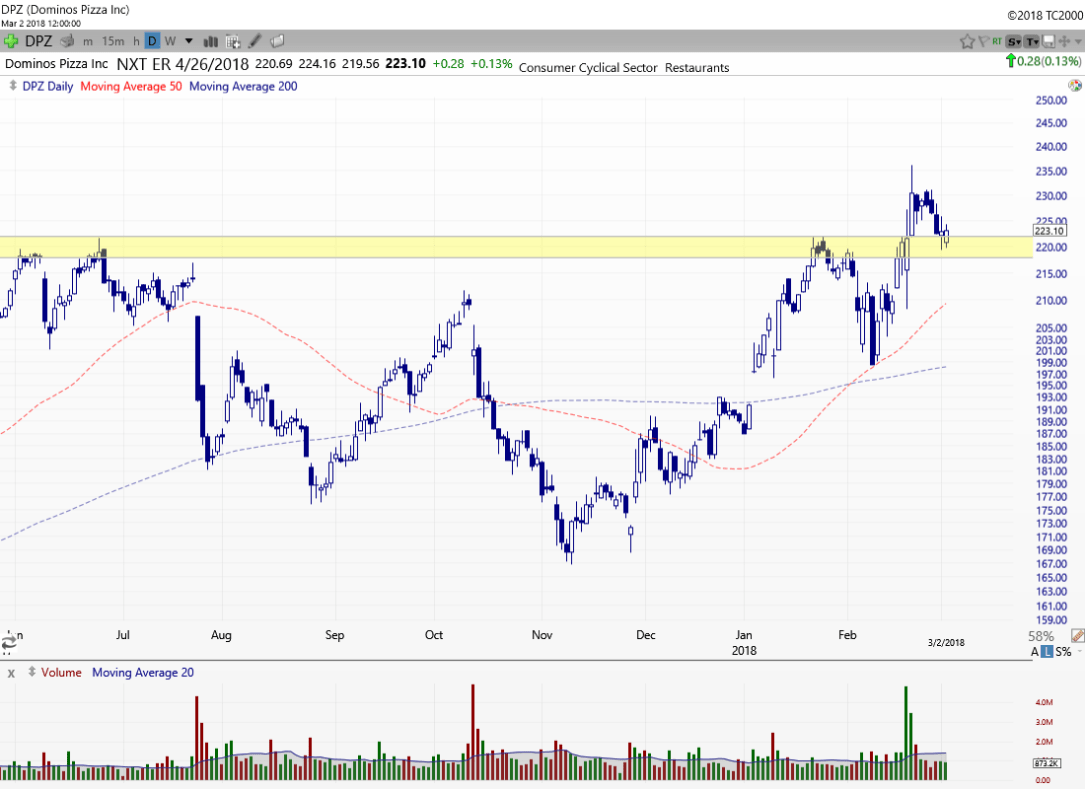Image resolution: width=1085 pixels, height=789 pixels.
Task: Switch to the Weekly (W) timeframe
Action: (170, 41)
